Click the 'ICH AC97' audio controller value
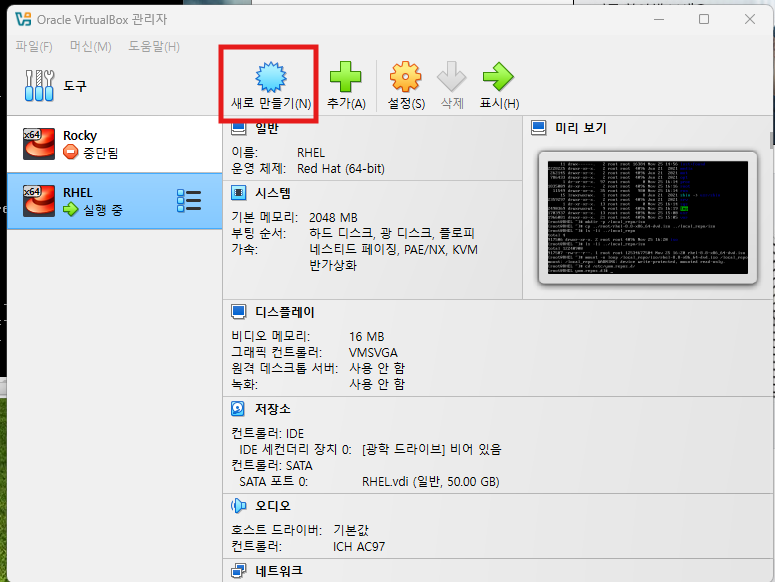This screenshot has width=775, height=582. tap(359, 546)
